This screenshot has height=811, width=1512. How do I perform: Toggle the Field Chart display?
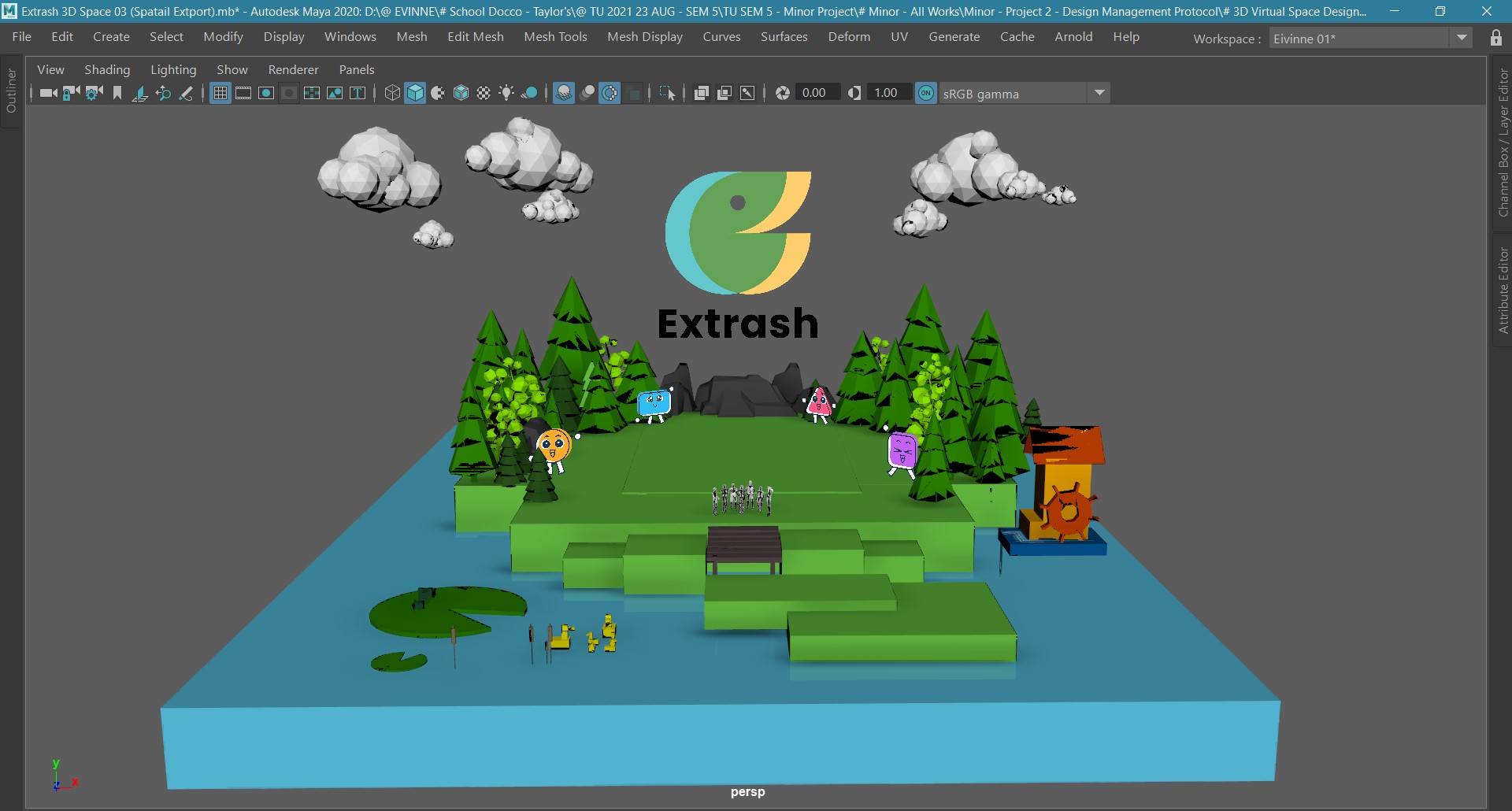click(x=312, y=93)
